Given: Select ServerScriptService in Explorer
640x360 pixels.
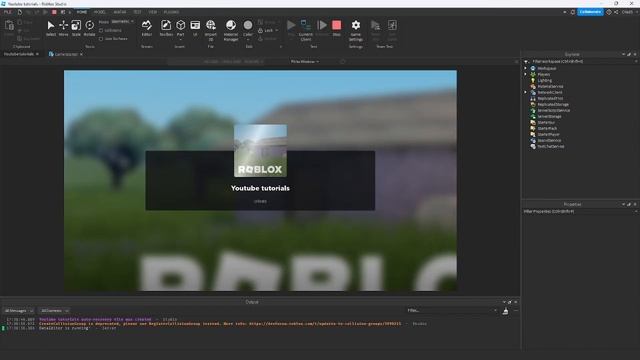Looking at the screenshot, I should click(553, 110).
